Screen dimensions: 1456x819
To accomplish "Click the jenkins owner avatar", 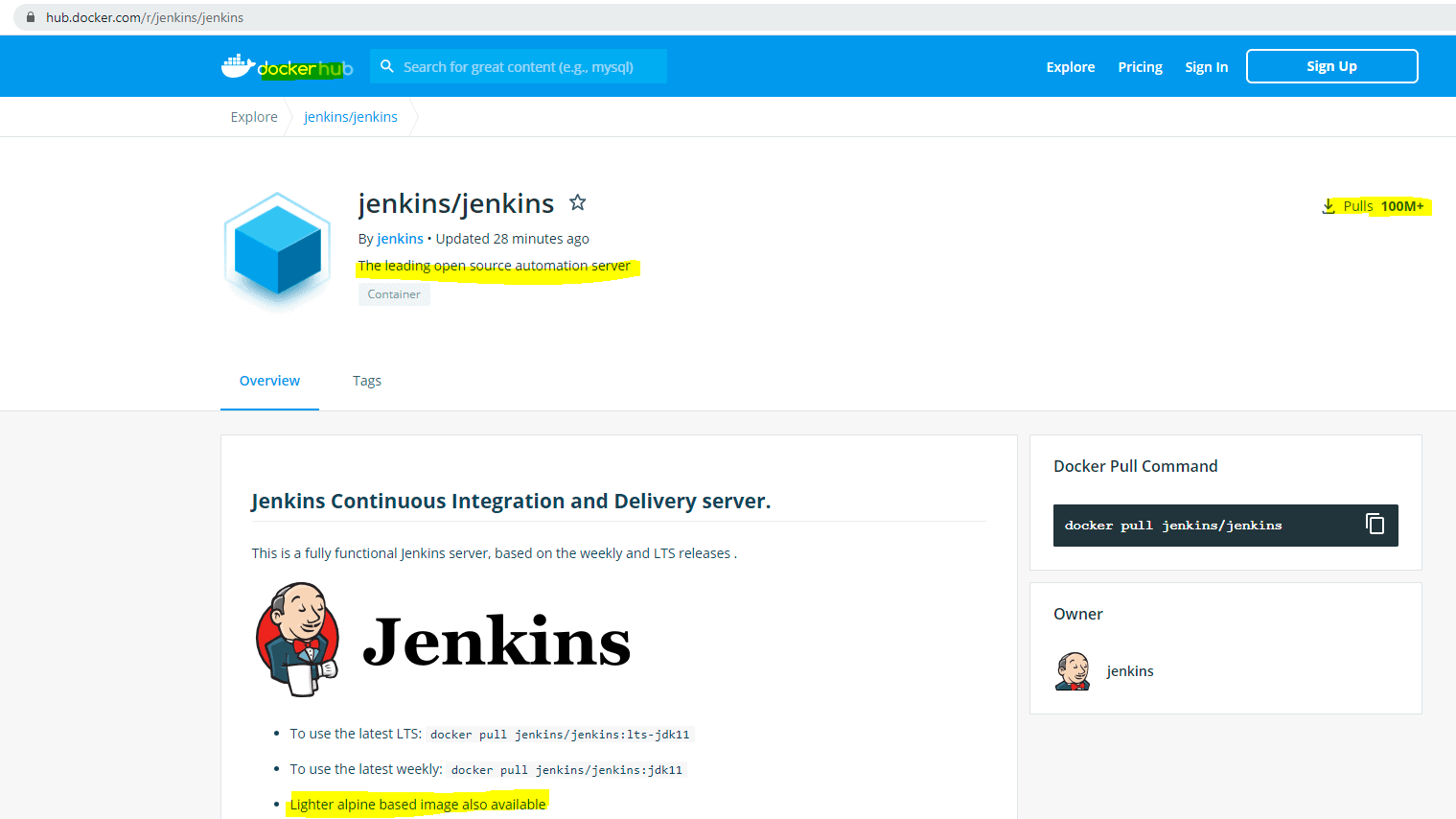I will pos(1074,670).
